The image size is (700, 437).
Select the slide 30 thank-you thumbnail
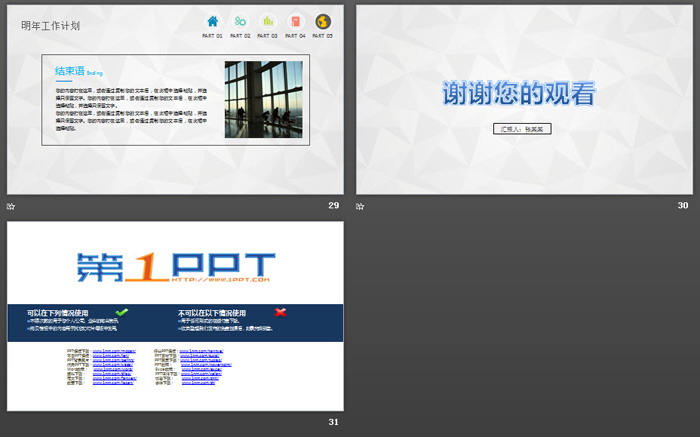pyautogui.click(x=523, y=99)
